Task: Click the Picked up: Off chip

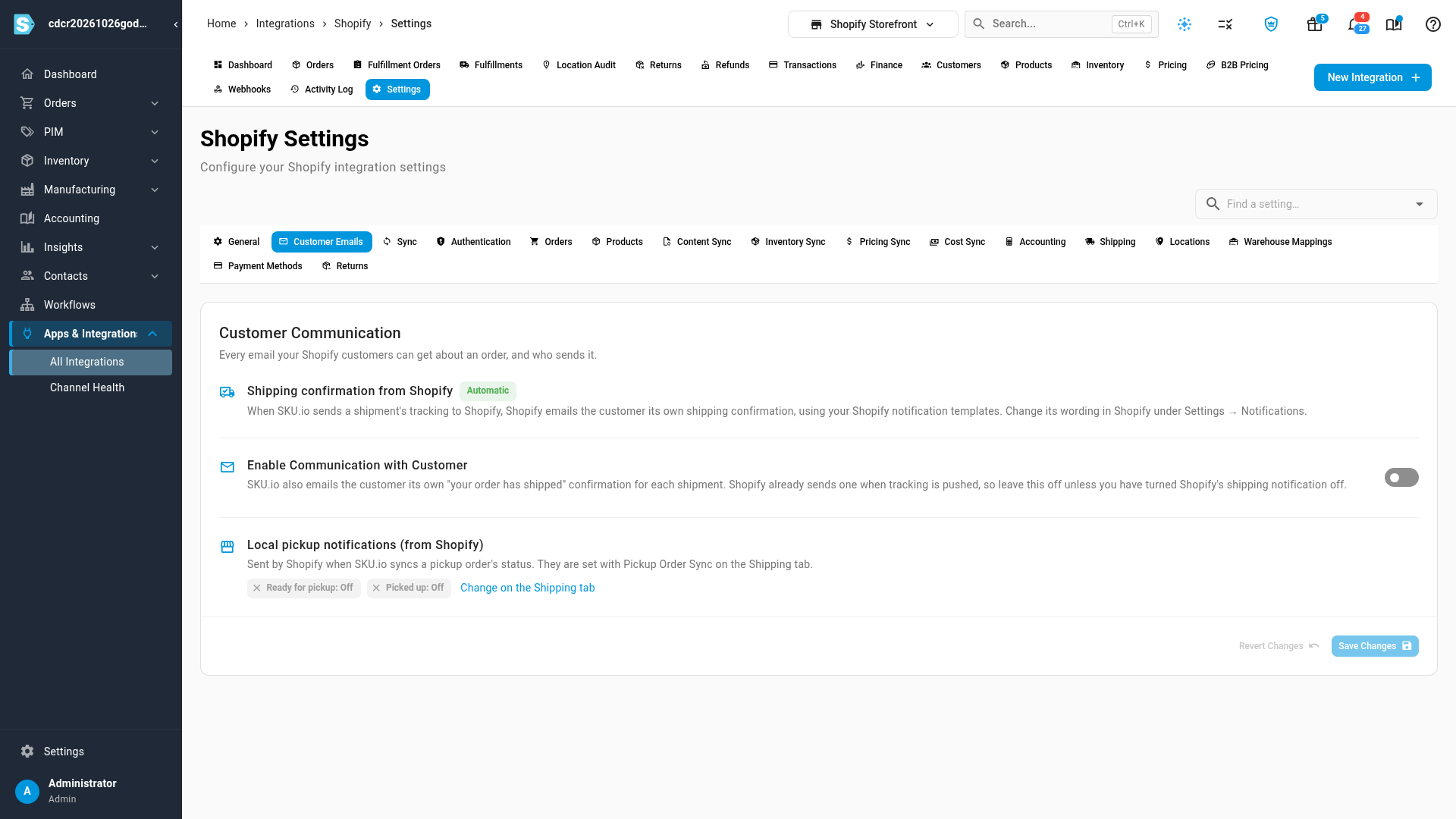Action: click(x=409, y=588)
